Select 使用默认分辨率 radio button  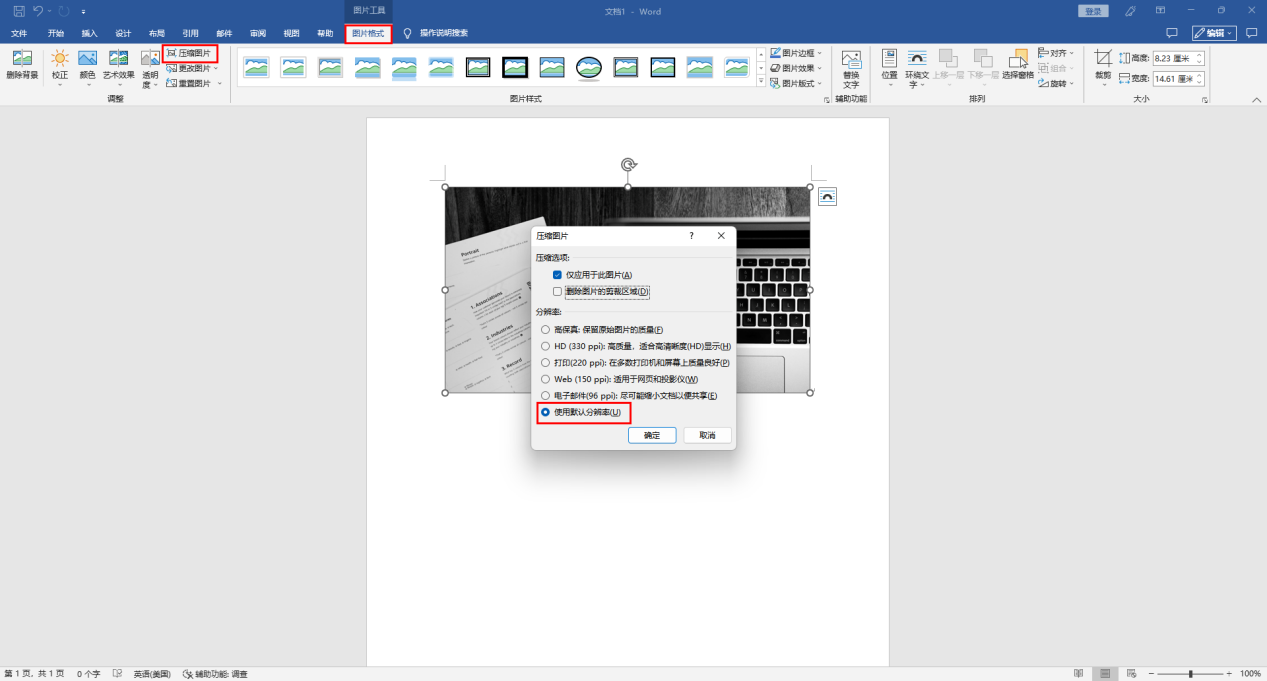545,412
